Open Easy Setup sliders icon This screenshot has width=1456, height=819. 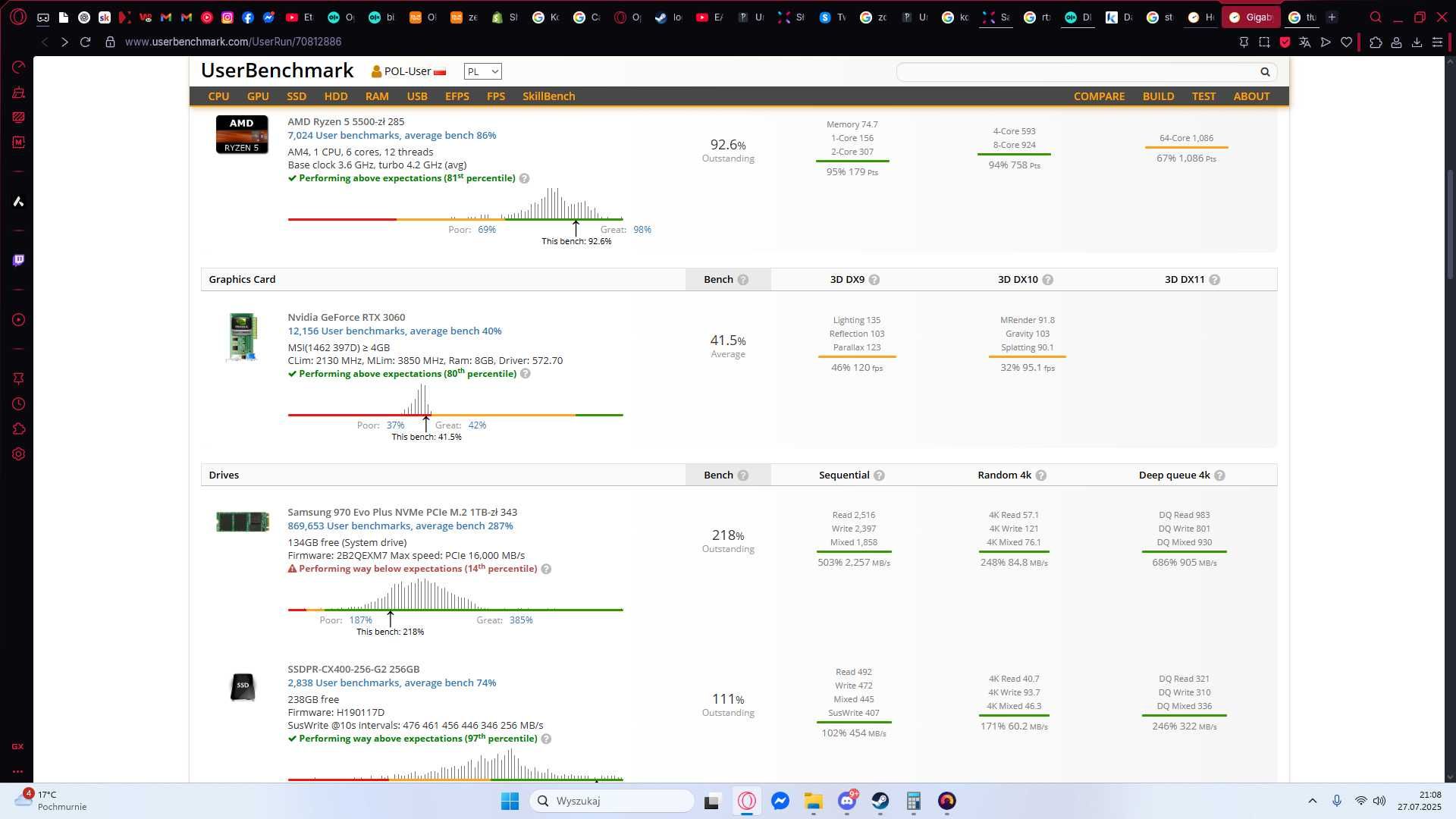[1437, 42]
